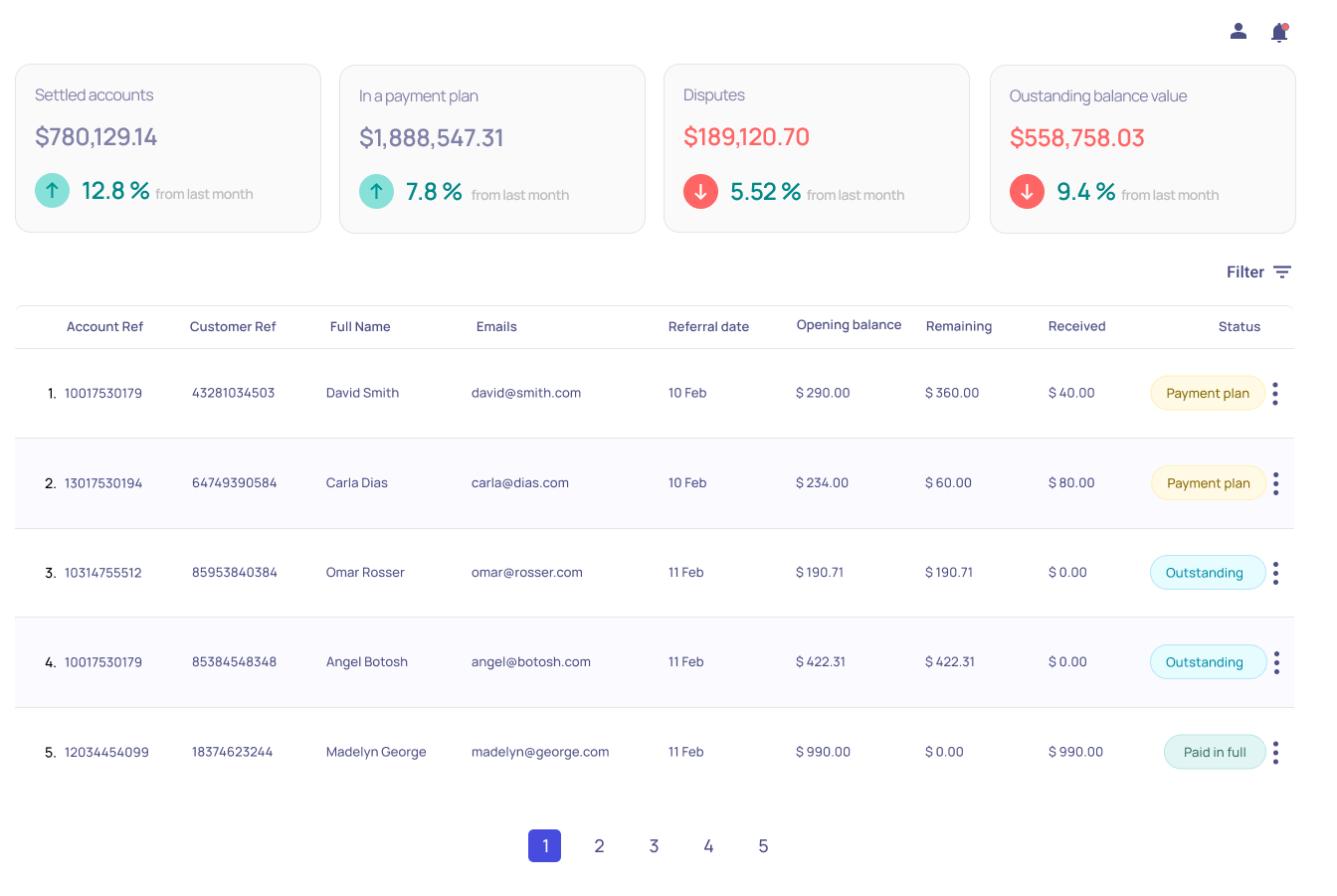Click the notification bell icon
The height and width of the screenshot is (896, 1337).
click(x=1278, y=32)
